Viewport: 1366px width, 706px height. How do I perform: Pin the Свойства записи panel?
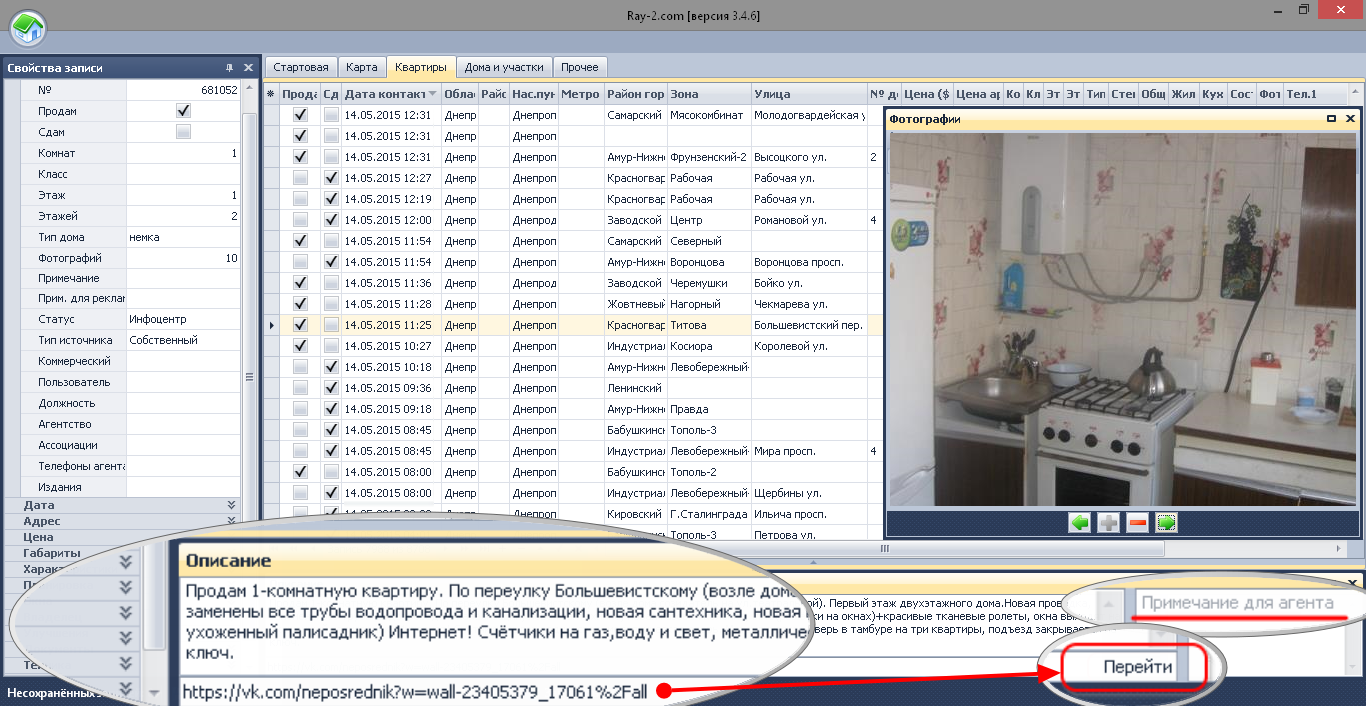tap(229, 68)
